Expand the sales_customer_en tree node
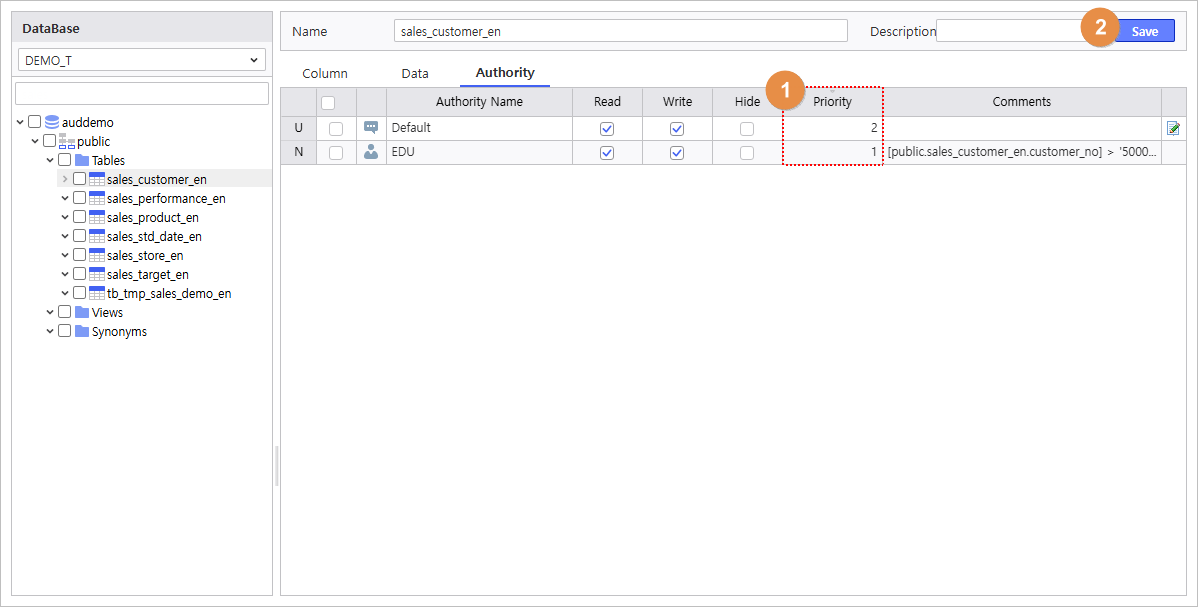Viewport: 1198px width, 607px height. click(x=65, y=179)
